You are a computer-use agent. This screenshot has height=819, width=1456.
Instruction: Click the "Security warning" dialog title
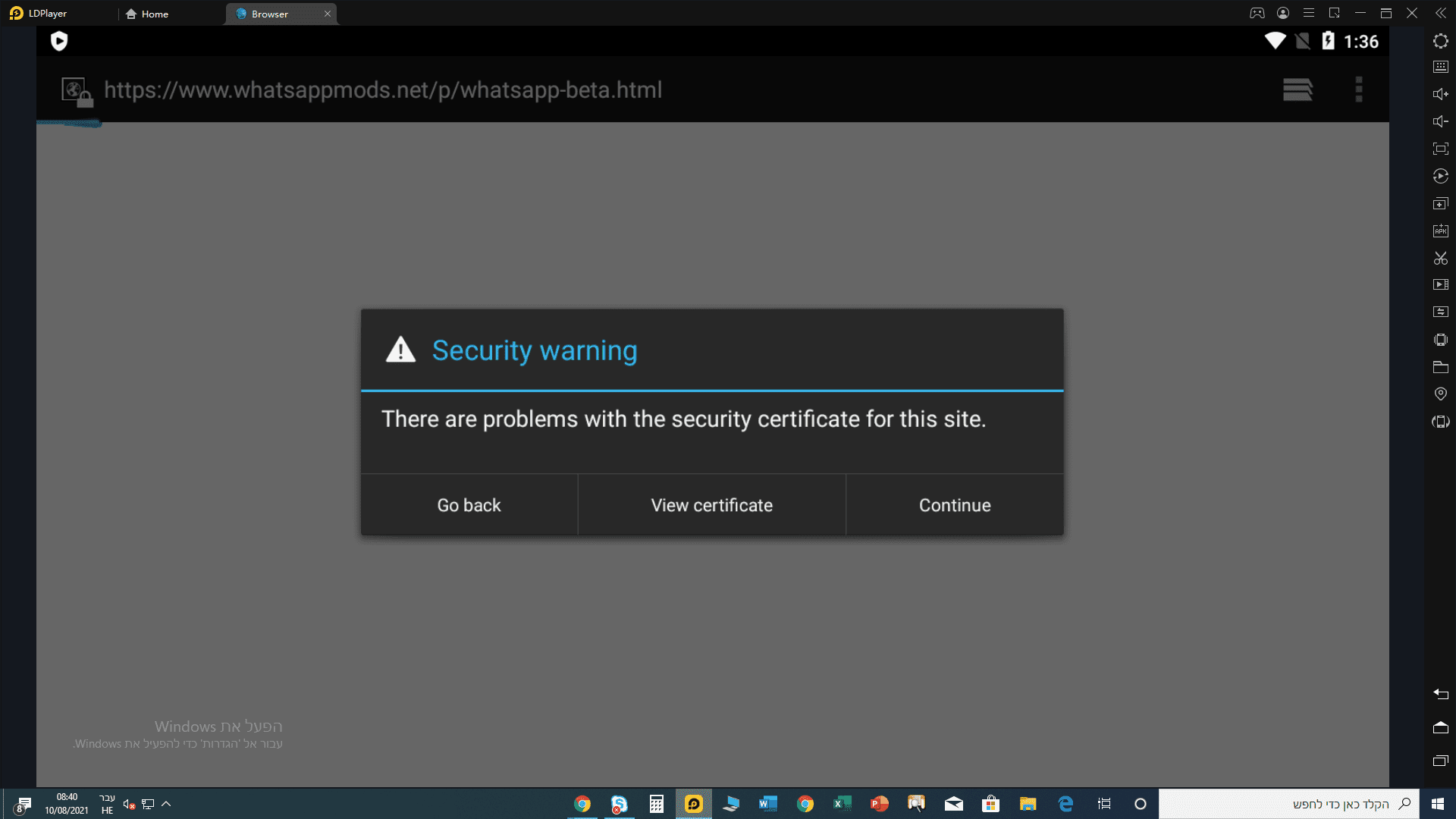[535, 350]
